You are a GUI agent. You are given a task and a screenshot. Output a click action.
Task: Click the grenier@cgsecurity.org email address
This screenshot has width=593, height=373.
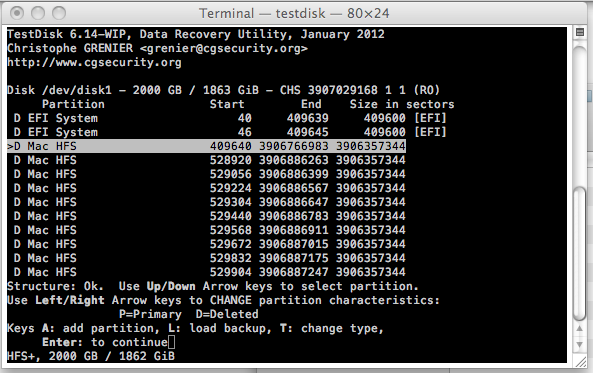[x=224, y=48]
